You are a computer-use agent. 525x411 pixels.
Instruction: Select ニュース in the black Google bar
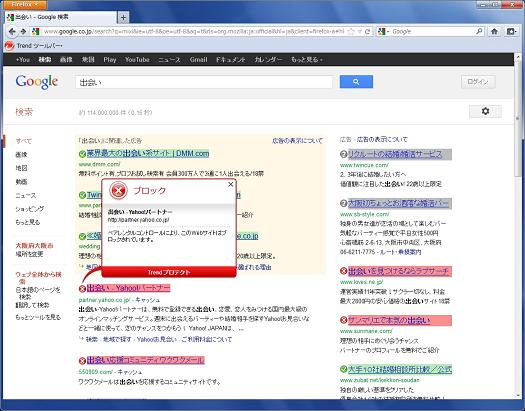click(x=169, y=60)
